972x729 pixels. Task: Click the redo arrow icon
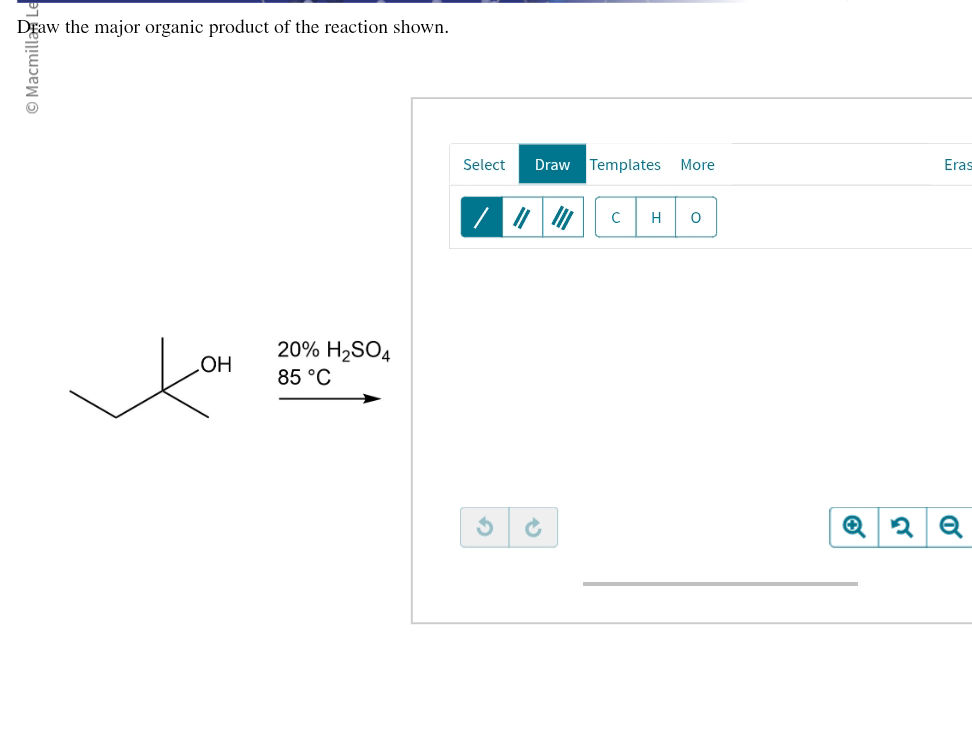(x=533, y=527)
